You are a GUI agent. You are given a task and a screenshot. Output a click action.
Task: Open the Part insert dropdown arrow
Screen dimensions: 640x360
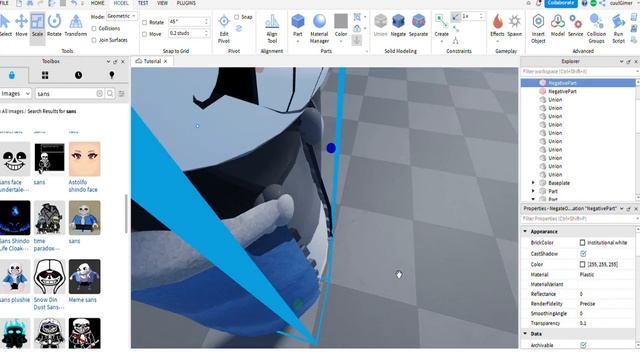click(298, 41)
